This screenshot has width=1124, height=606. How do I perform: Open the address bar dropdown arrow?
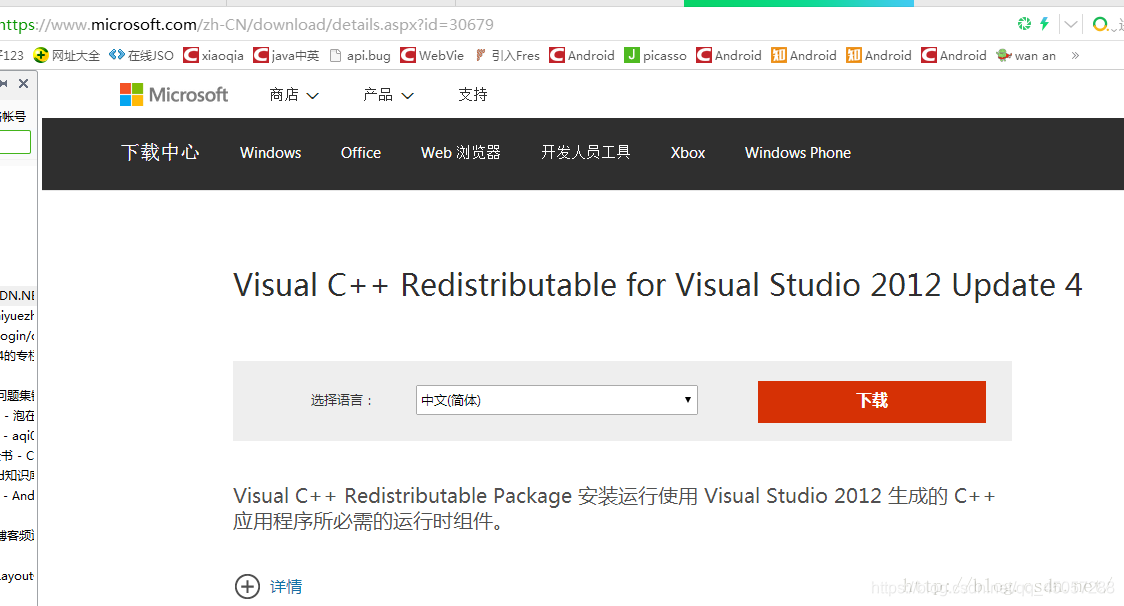[x=1071, y=24]
